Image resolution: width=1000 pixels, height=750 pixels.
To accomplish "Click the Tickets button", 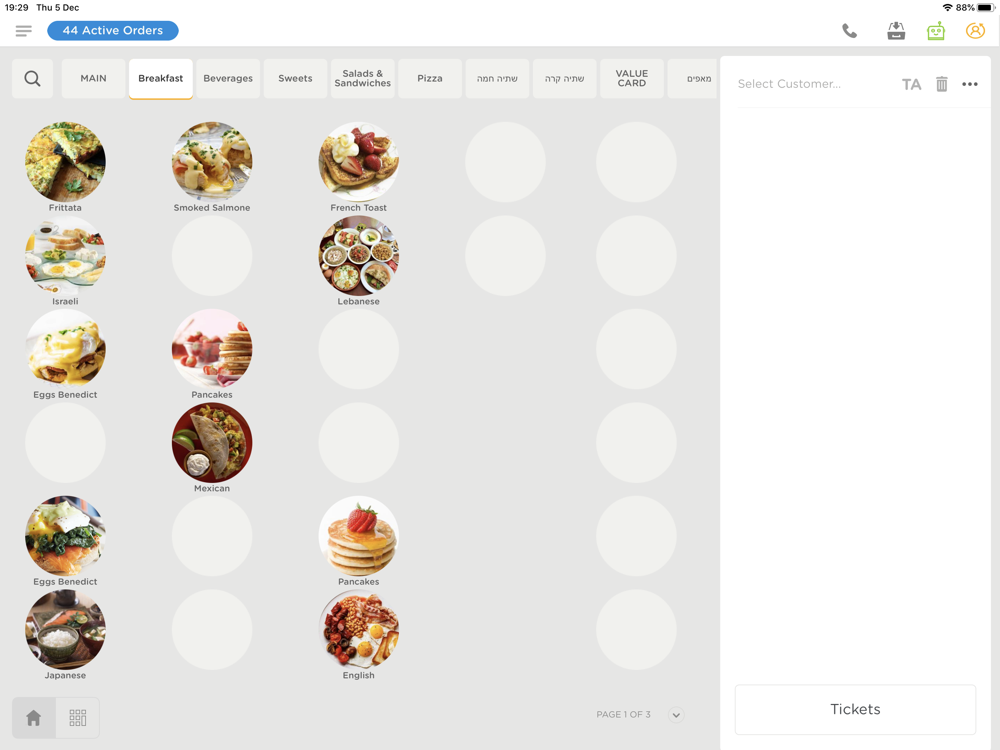I will point(855,709).
